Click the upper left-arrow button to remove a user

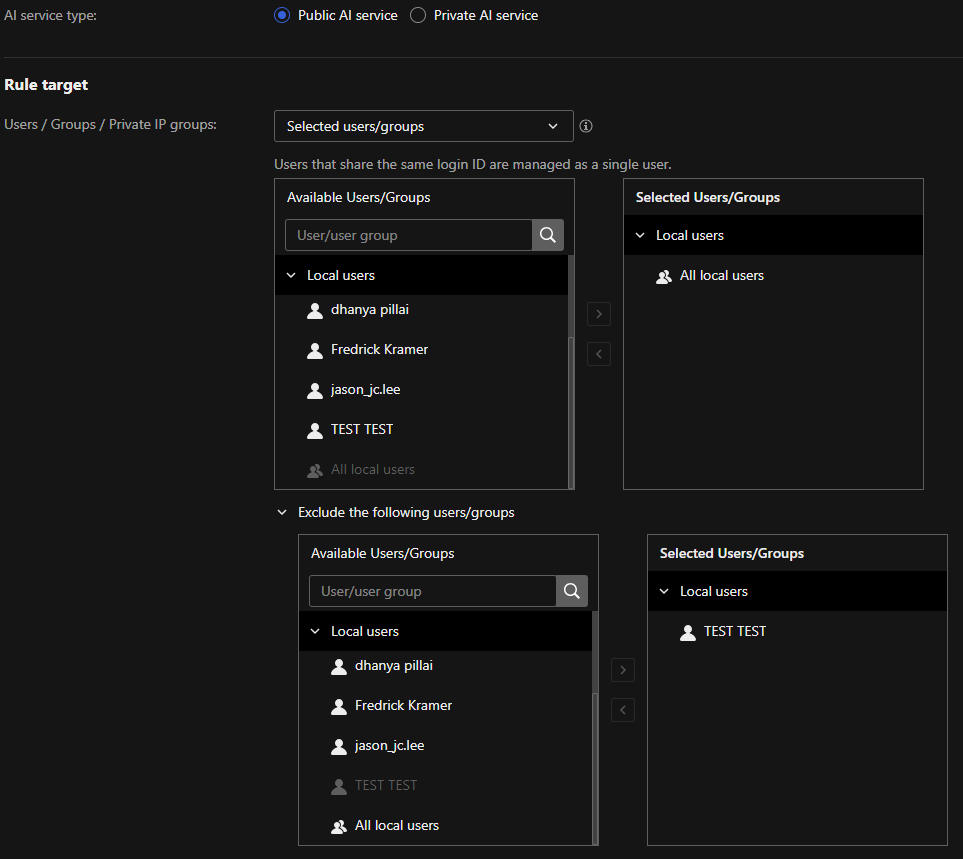click(598, 354)
